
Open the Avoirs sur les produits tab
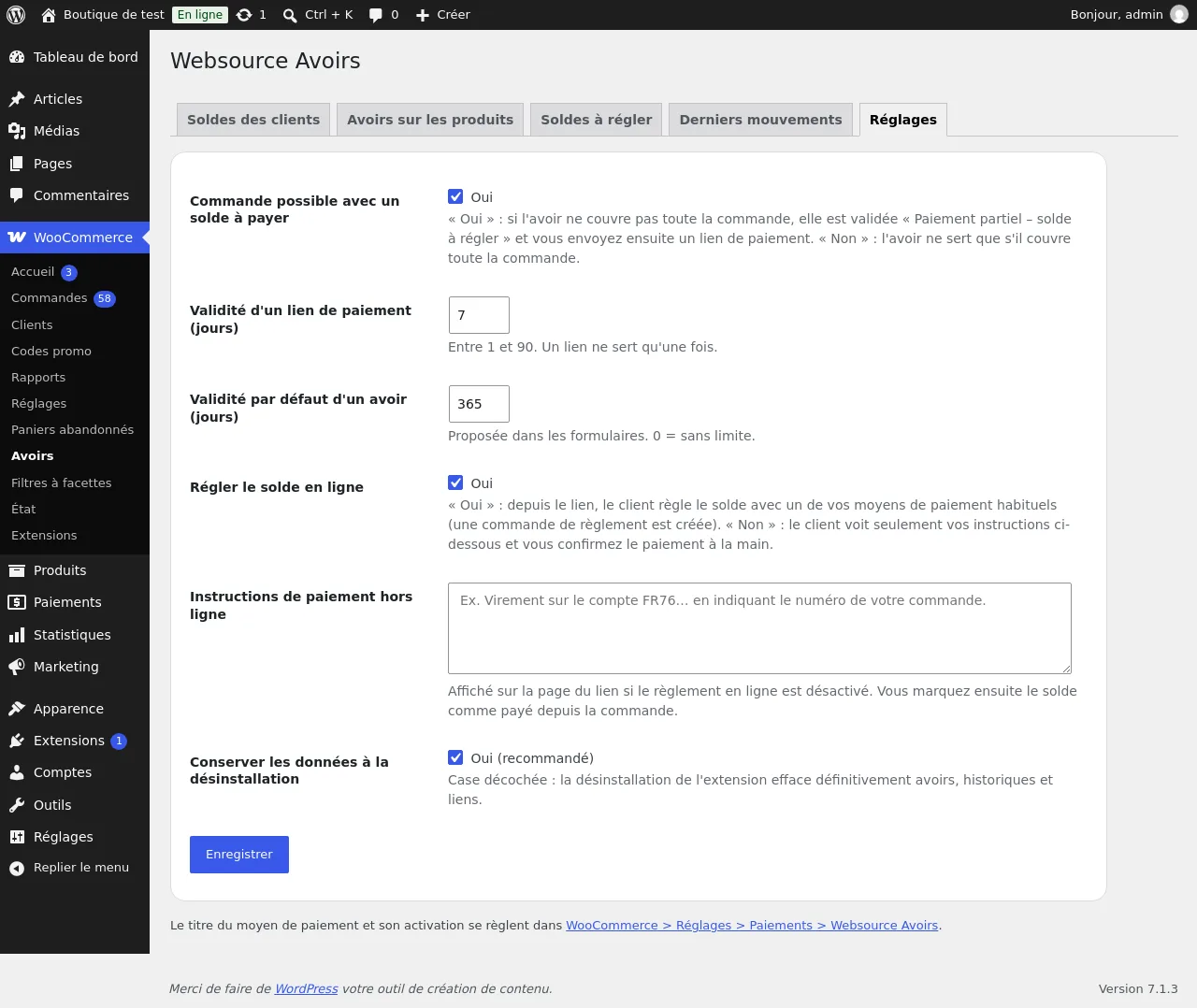point(430,120)
